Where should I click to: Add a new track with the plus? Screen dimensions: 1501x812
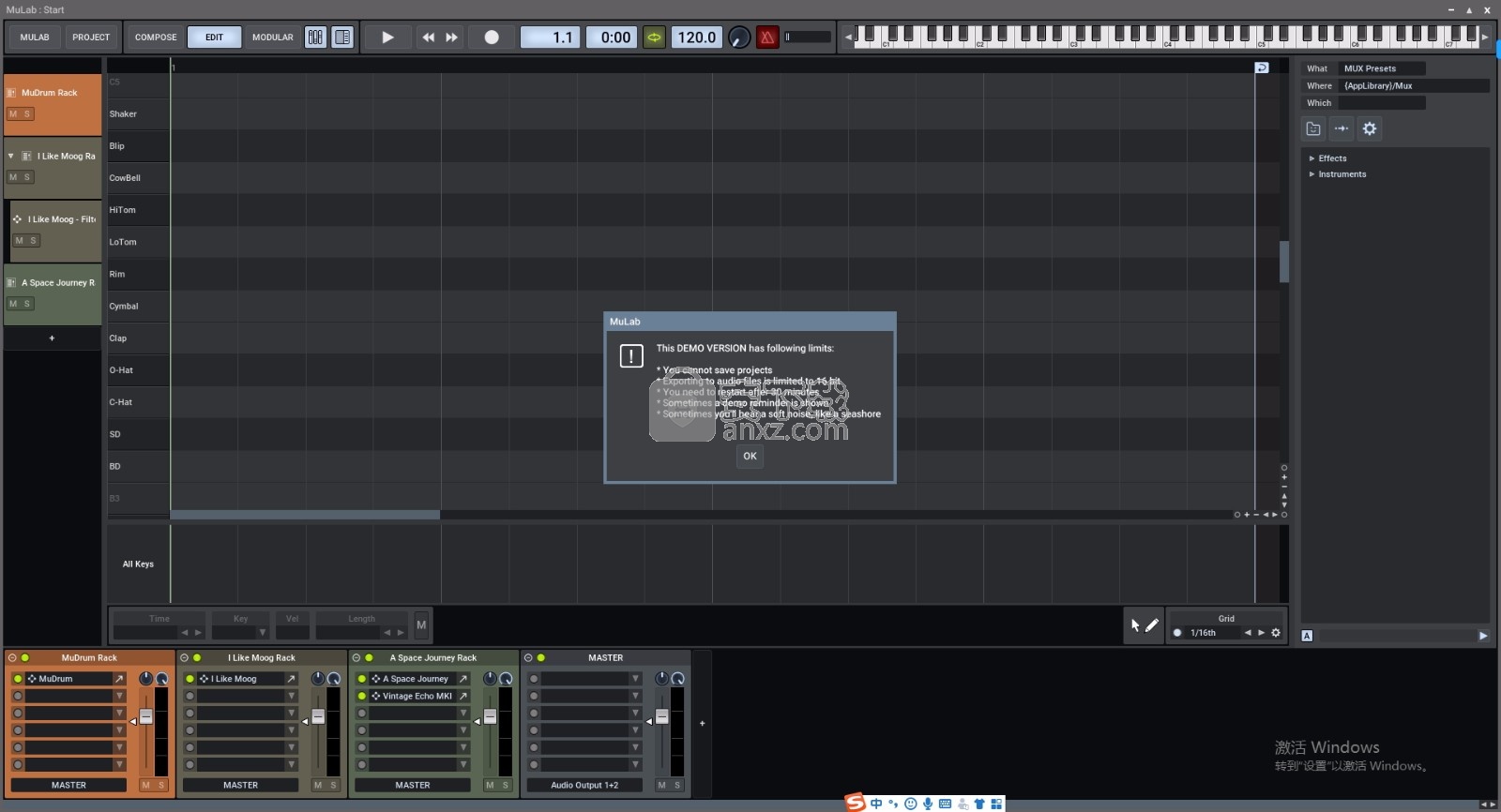pos(52,338)
